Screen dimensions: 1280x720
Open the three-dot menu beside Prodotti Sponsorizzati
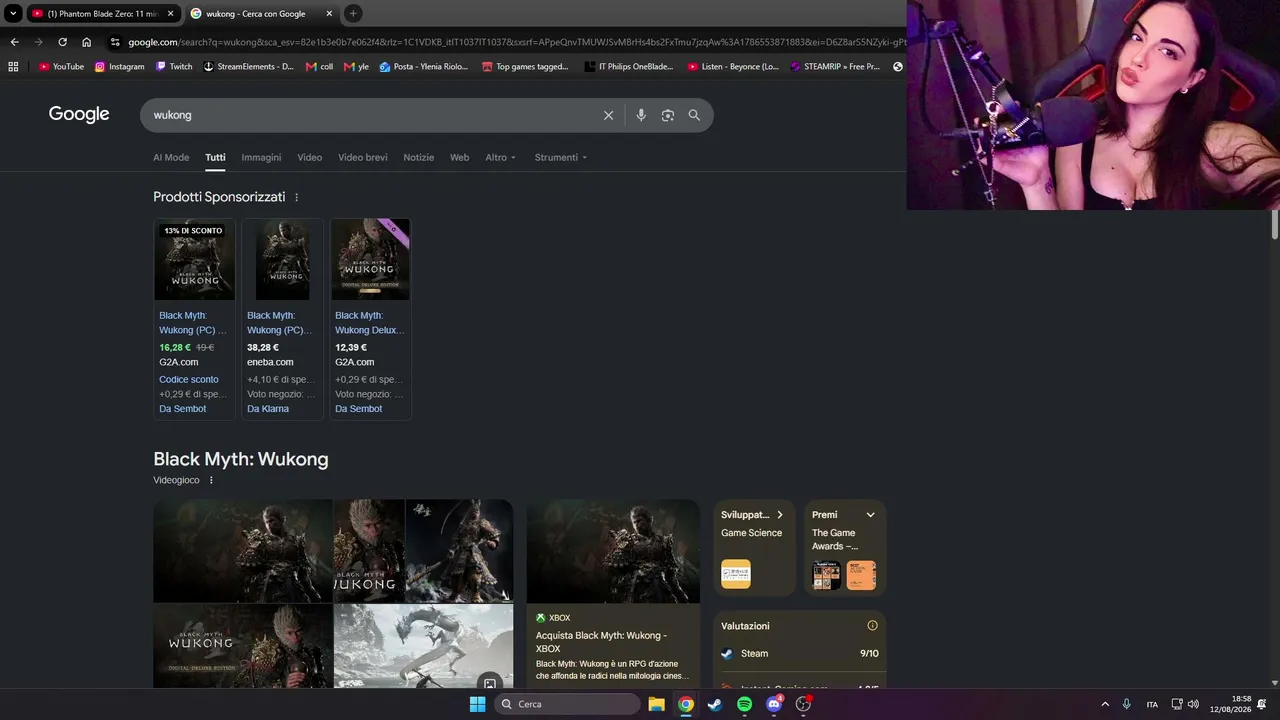pyautogui.click(x=297, y=198)
